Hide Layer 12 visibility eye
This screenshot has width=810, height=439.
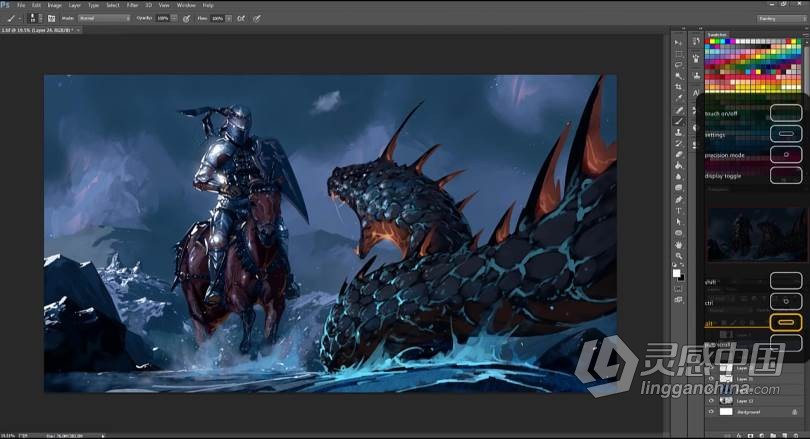(711, 401)
